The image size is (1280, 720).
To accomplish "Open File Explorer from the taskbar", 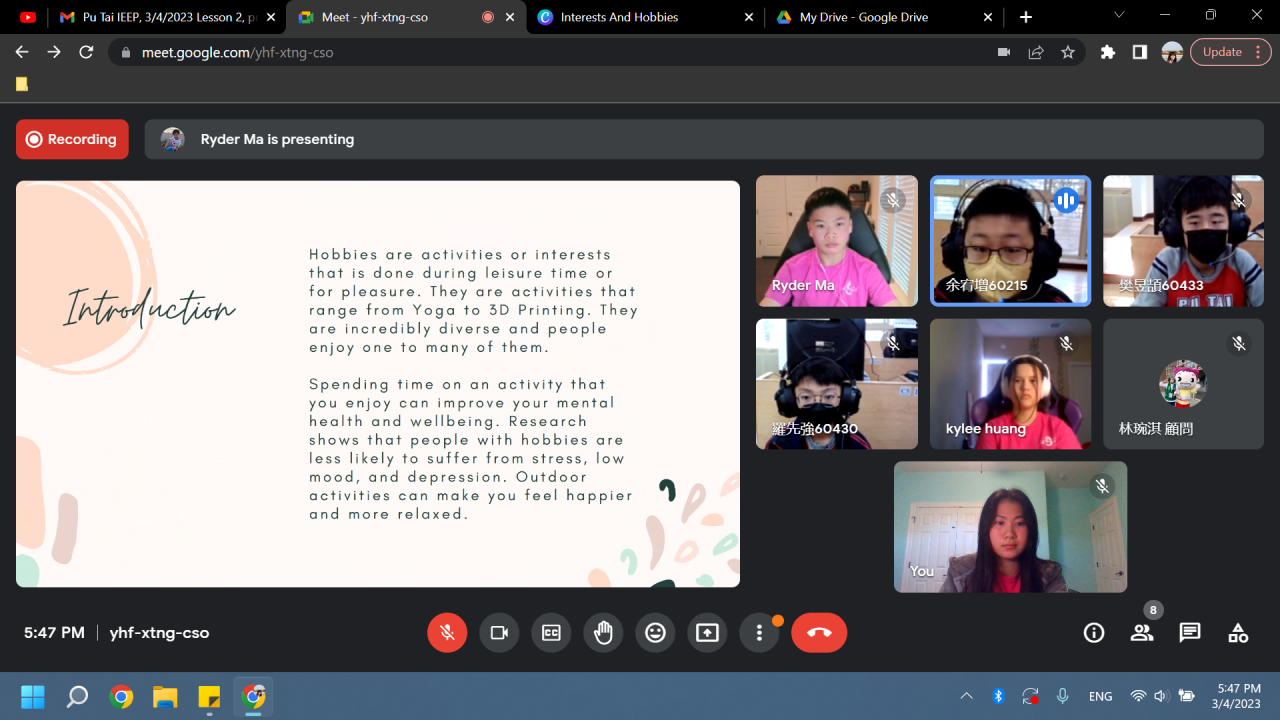I will tap(165, 696).
